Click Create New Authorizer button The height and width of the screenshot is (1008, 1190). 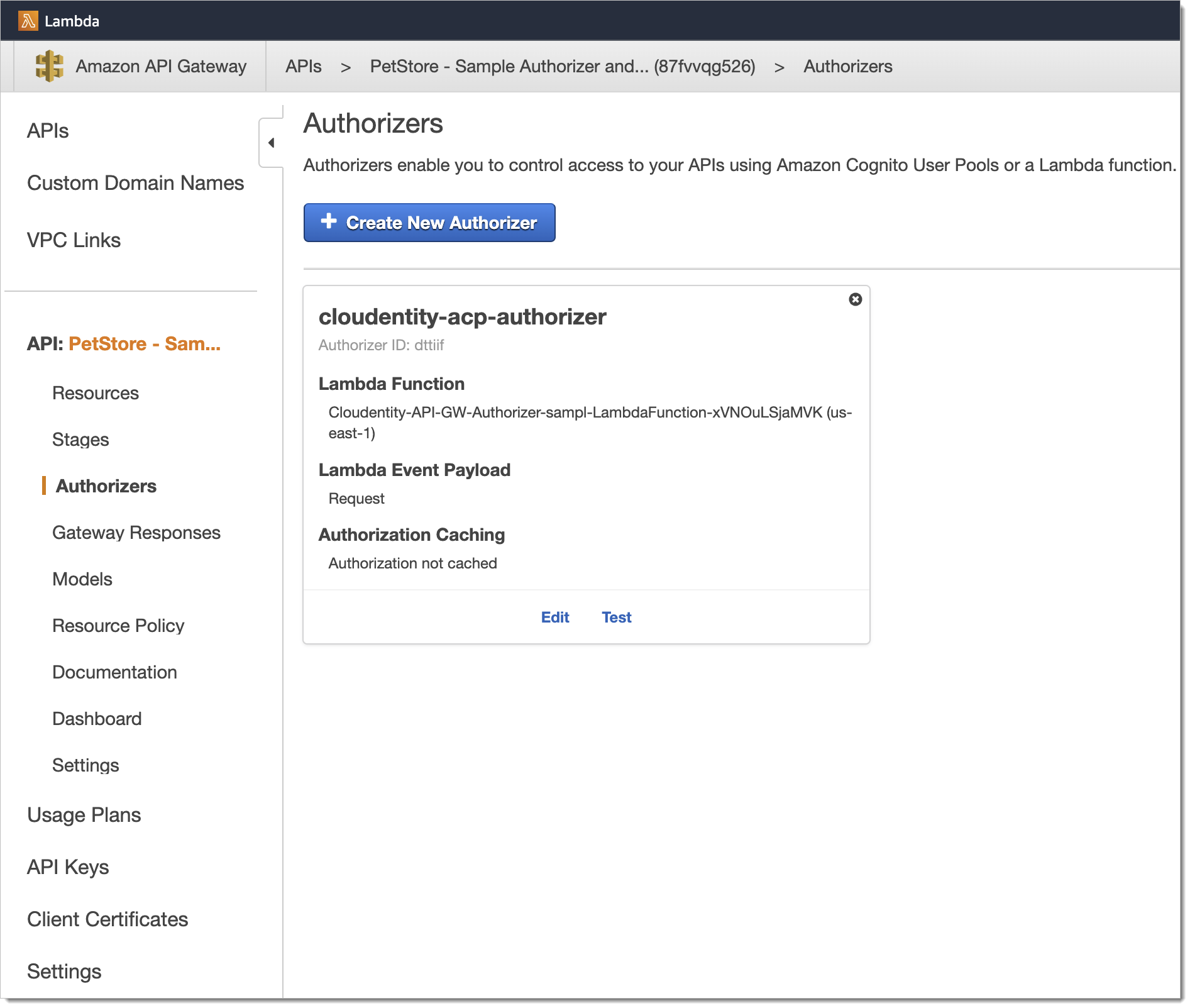click(x=429, y=223)
